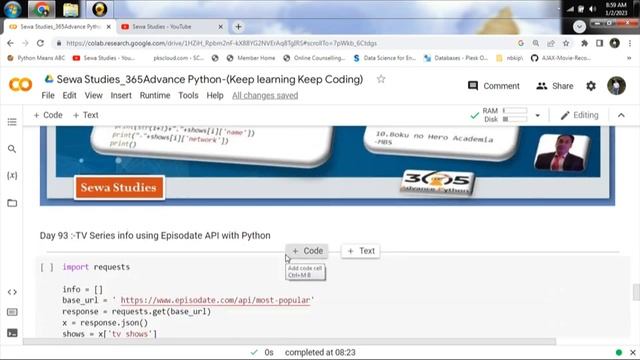Open the Tools menu
The height and width of the screenshot is (360, 640).
click(188, 95)
